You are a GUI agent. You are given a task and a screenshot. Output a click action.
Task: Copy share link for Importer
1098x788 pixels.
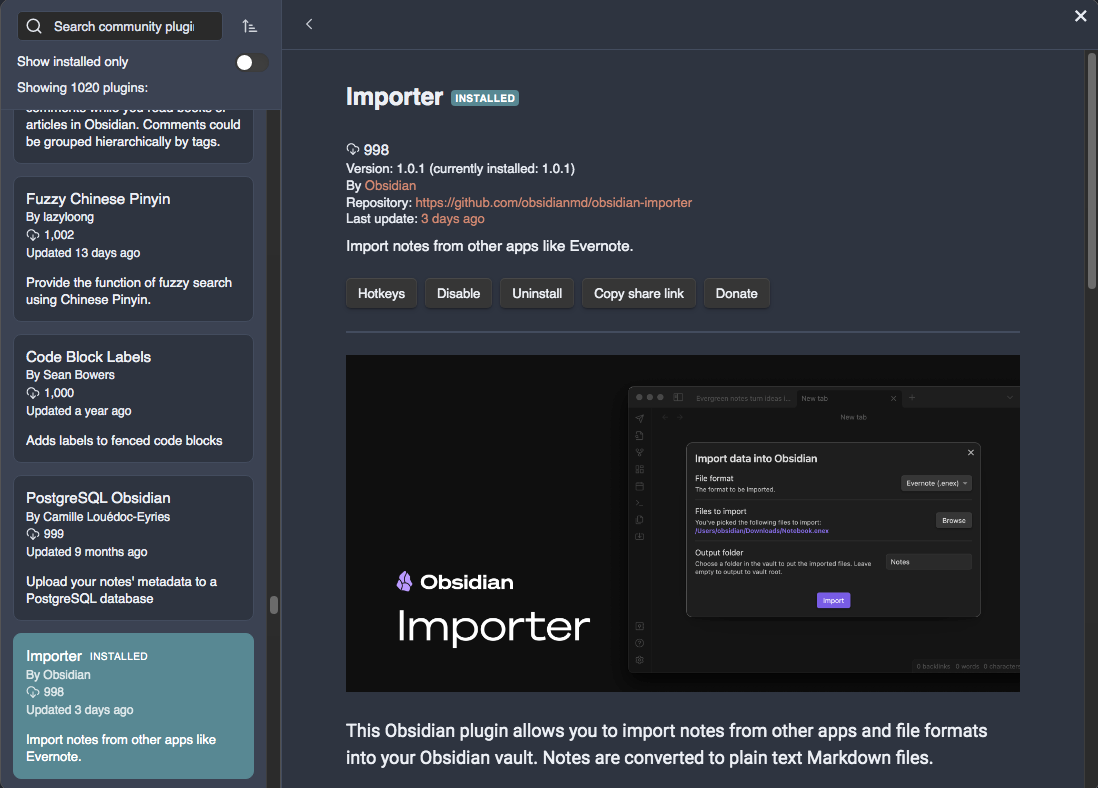(638, 293)
